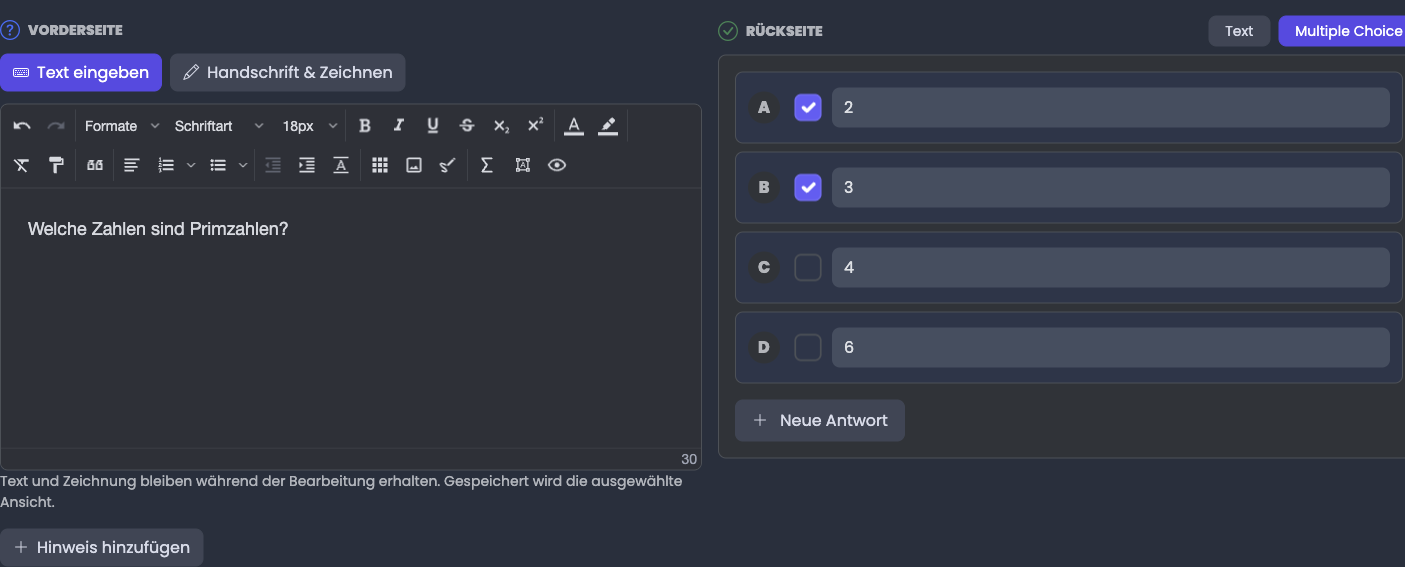Mark answer D as correct
1405x567 pixels.
[x=808, y=347]
